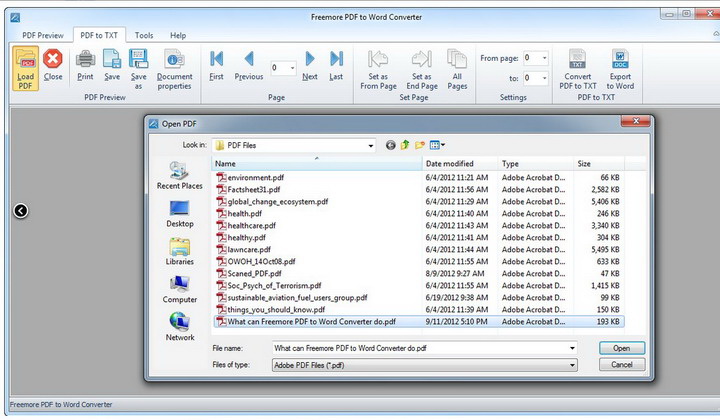Close the Open PDF dialog
The height and width of the screenshot is (420, 720).
tap(636, 121)
